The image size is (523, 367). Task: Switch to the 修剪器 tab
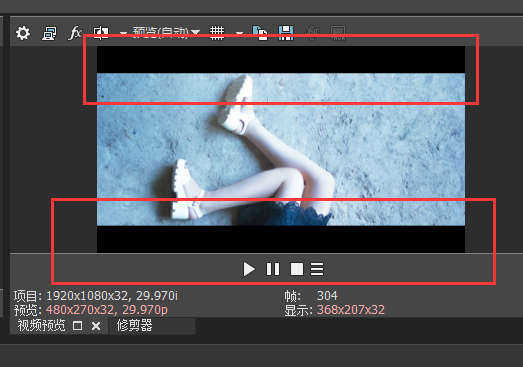[134, 326]
